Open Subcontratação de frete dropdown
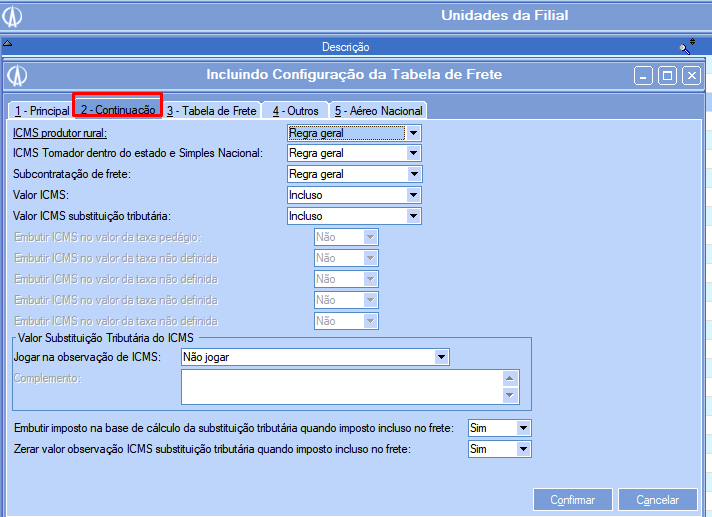712x517 pixels. (x=414, y=174)
